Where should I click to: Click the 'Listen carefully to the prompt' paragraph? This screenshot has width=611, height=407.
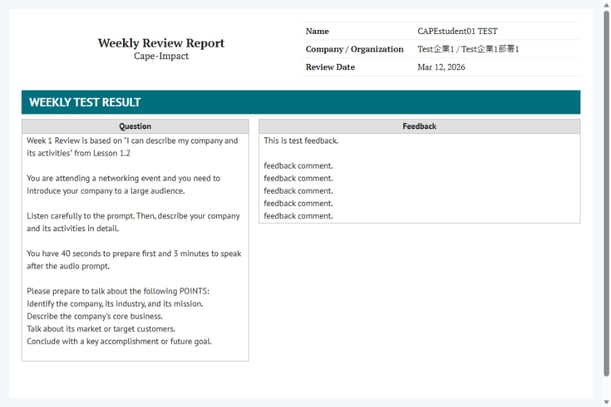pos(133,222)
